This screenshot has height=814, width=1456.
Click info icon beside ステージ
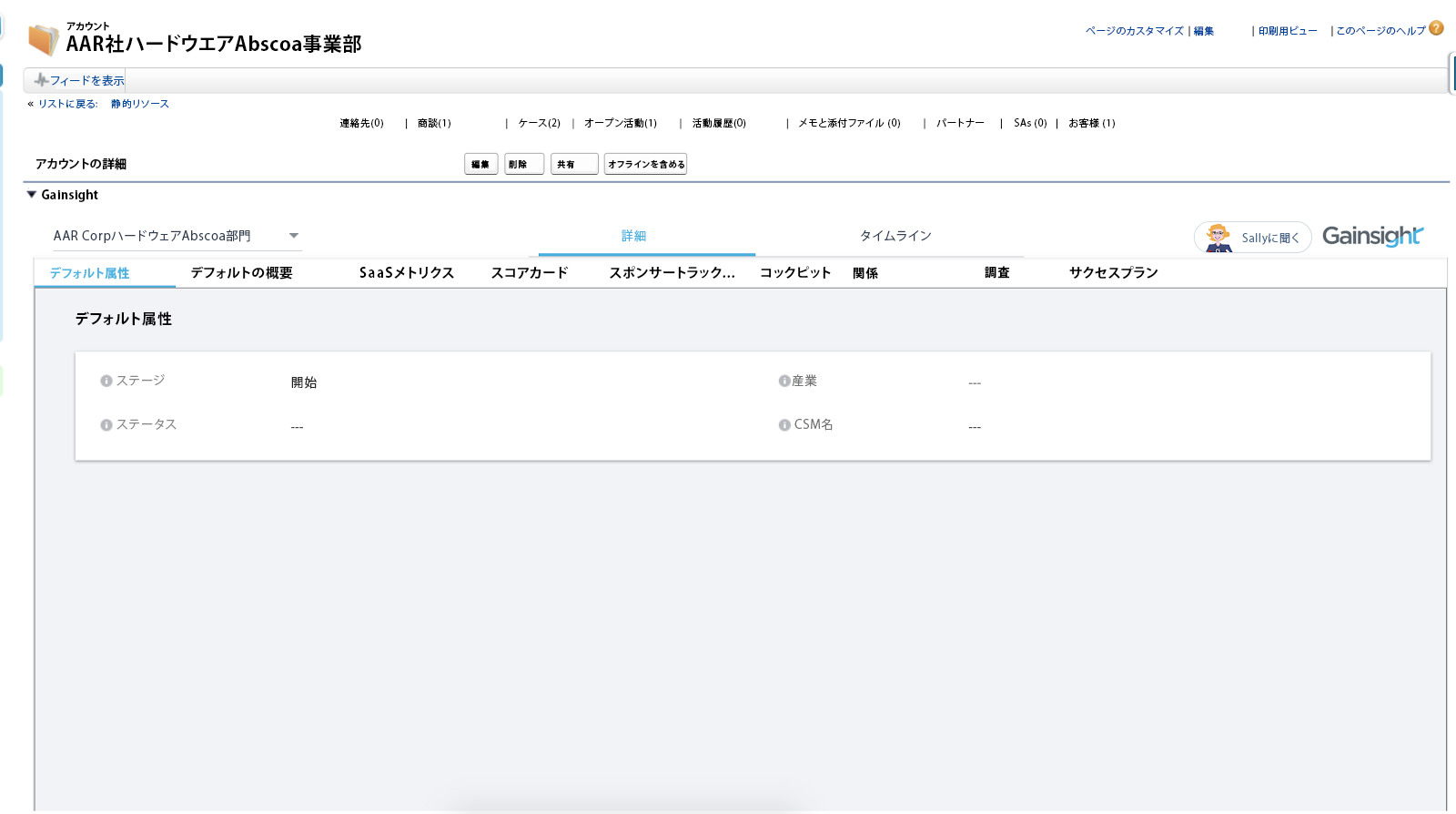coord(106,382)
